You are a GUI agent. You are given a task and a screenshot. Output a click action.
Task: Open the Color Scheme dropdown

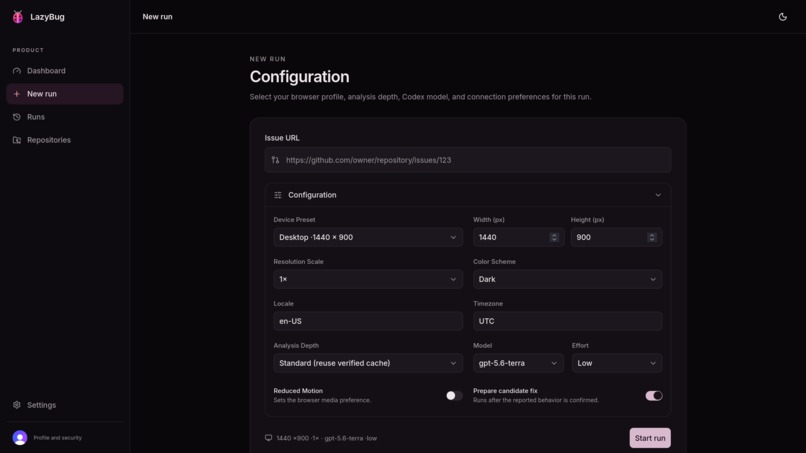click(567, 279)
